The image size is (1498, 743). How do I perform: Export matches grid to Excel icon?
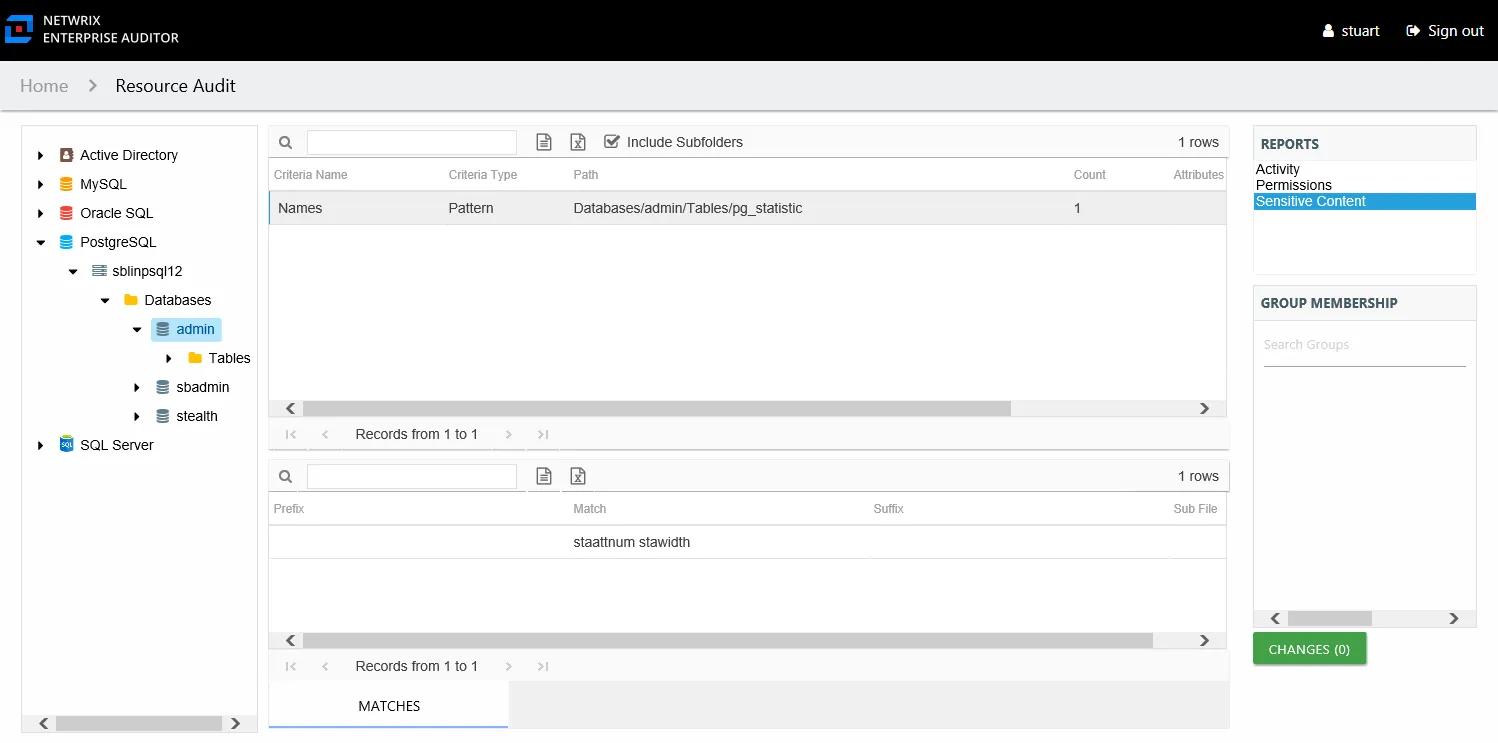point(577,476)
